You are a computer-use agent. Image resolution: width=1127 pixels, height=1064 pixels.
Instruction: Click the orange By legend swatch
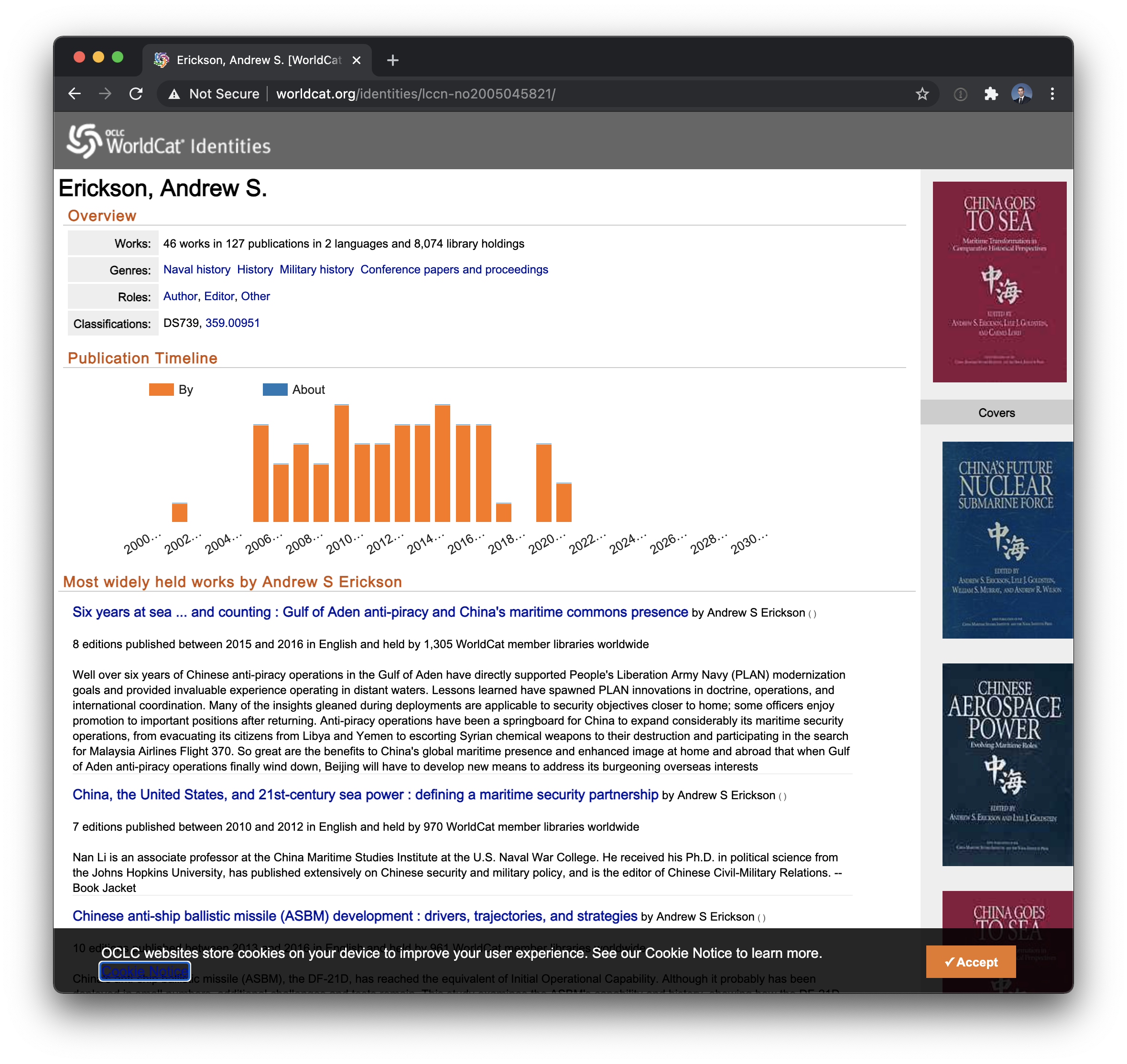[x=161, y=390]
